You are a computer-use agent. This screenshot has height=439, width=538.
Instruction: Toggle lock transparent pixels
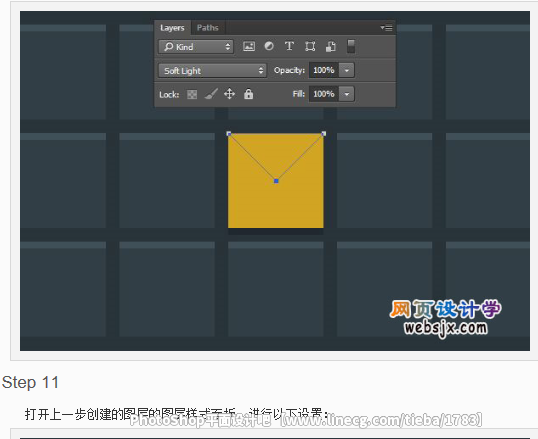(192, 94)
